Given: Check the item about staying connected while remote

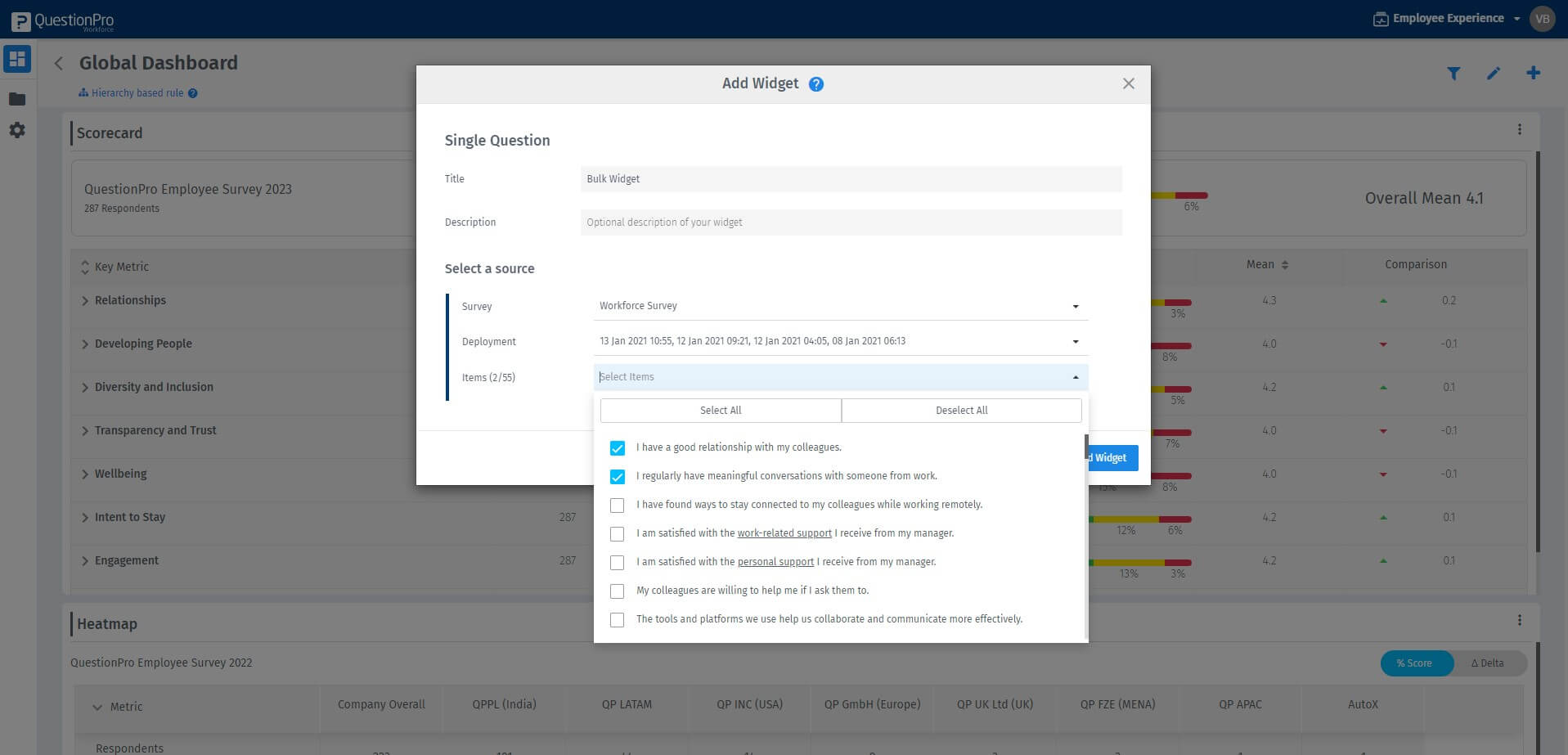Looking at the screenshot, I should tap(617, 505).
